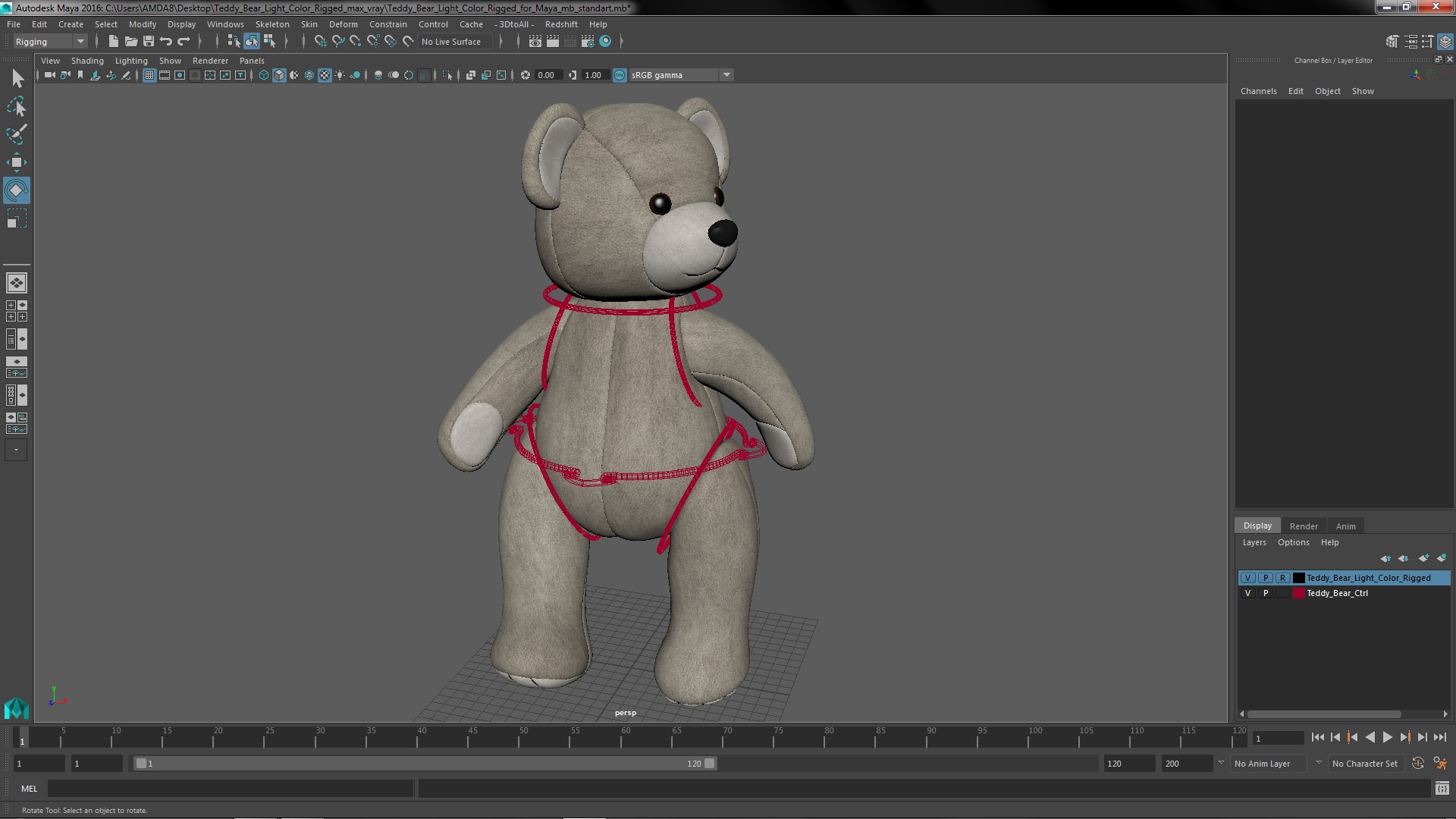Play animation backwards

click(1370, 737)
